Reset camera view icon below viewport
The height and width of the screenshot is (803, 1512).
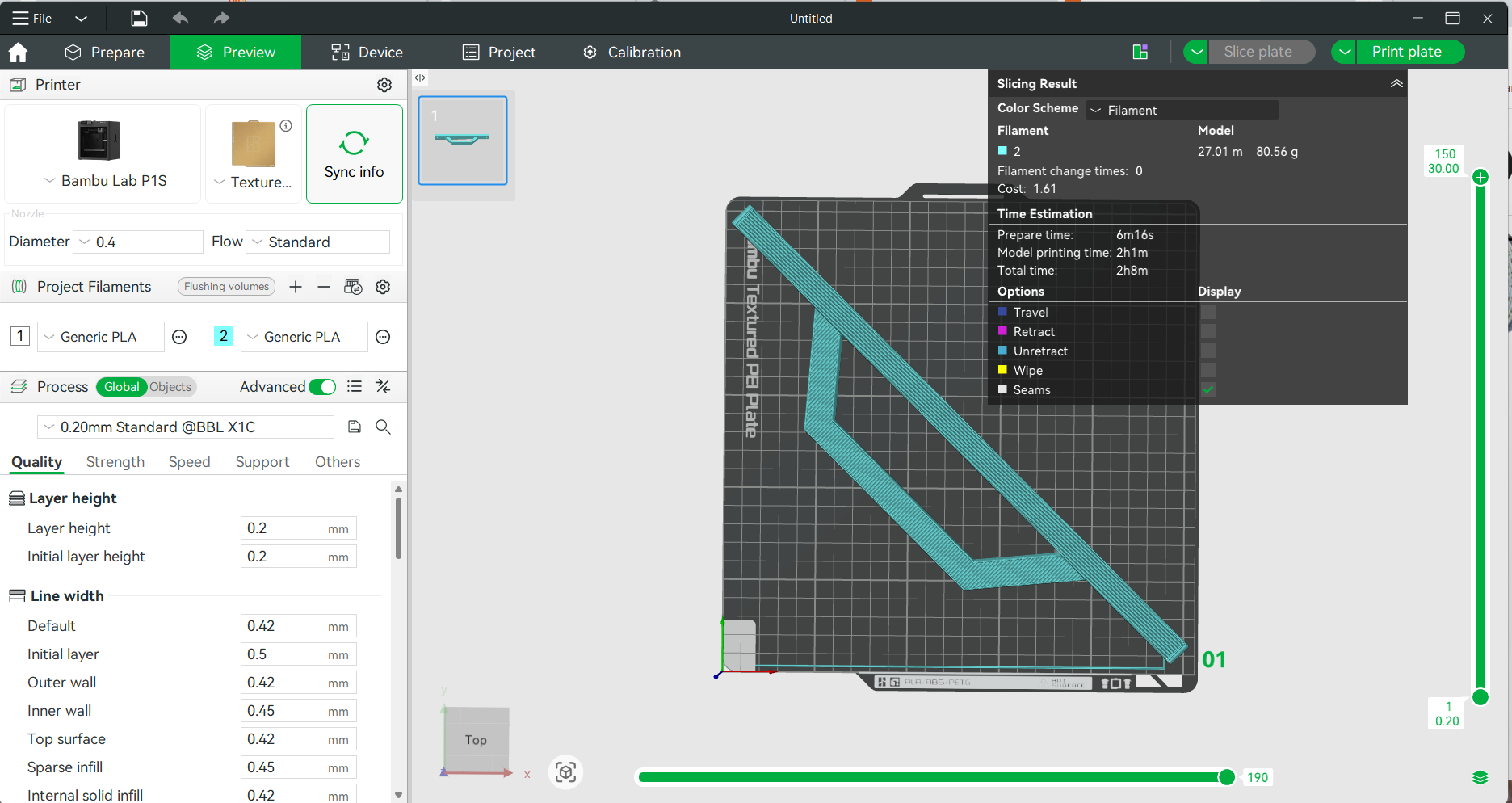point(565,772)
